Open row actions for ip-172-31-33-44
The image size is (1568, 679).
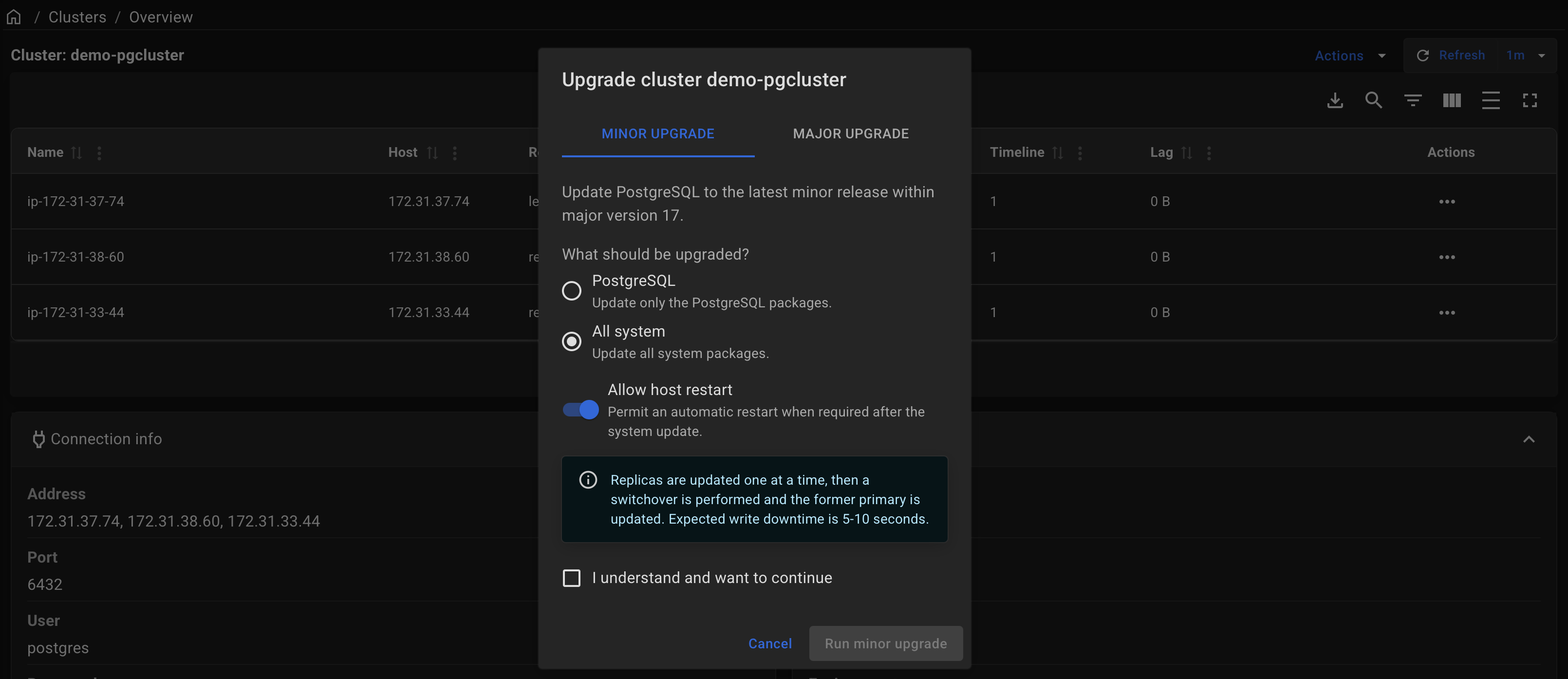[x=1447, y=312]
